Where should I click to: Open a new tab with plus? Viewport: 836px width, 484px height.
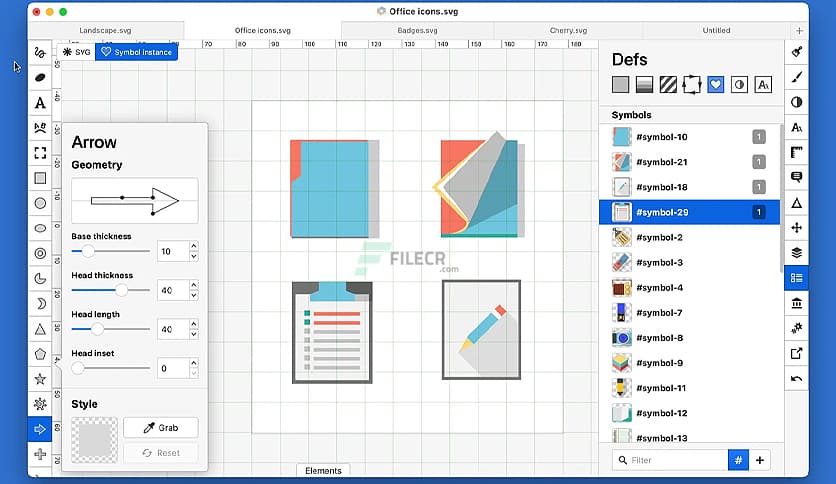799,31
